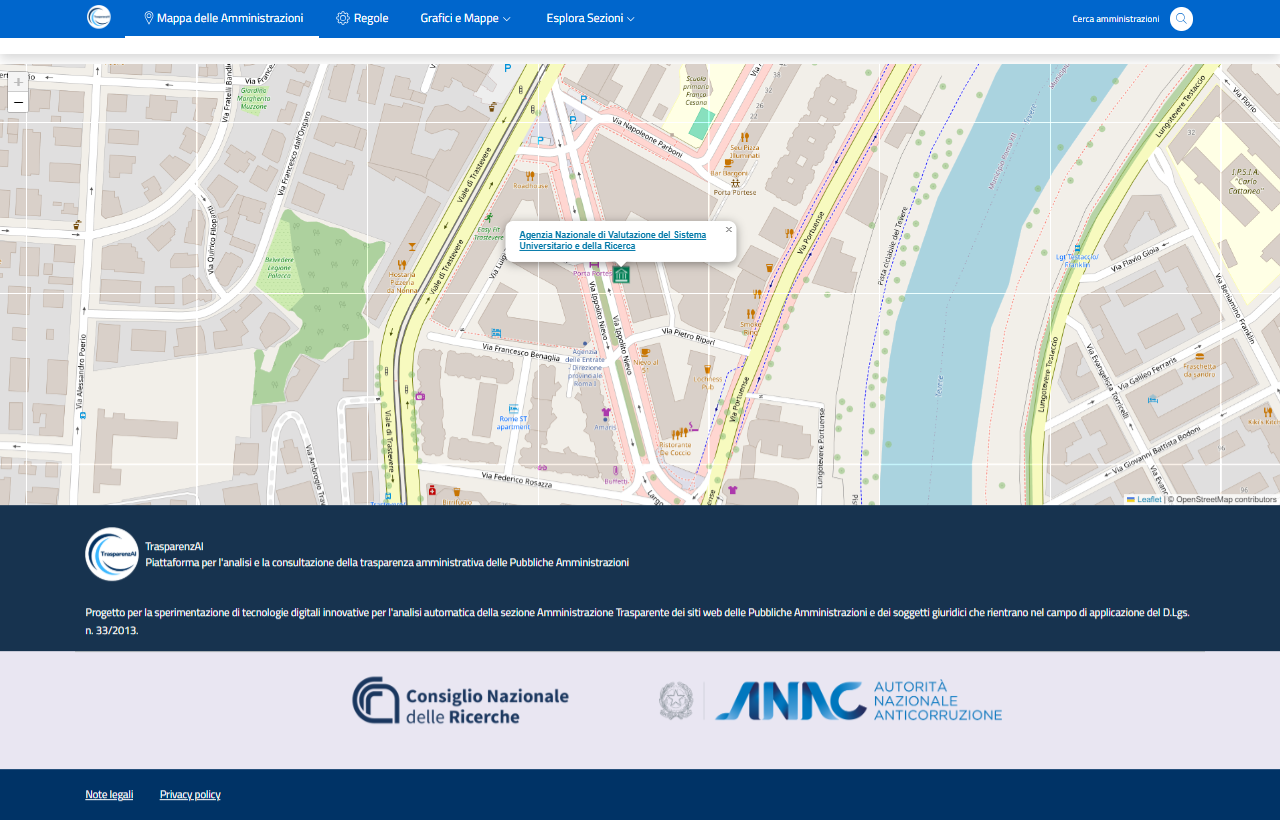Expand the Grafici e Mappe dropdown
Viewport: 1280px width, 820px height.
(x=465, y=18)
